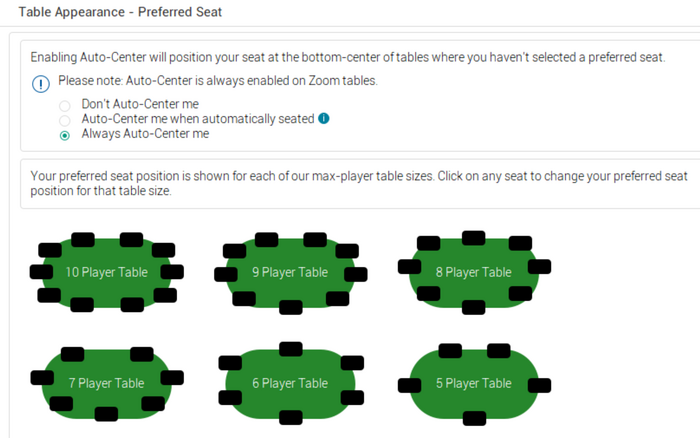Select bottom-center seat on 5 Player Table

(x=475, y=417)
